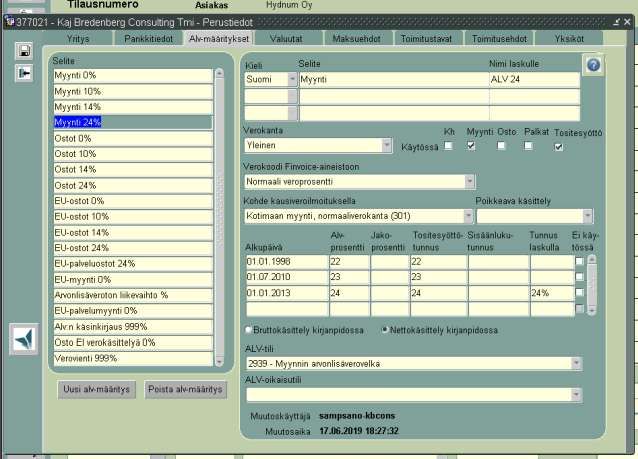Select Bruttokäsittely kirjanpidossa radio button

coord(248,330)
